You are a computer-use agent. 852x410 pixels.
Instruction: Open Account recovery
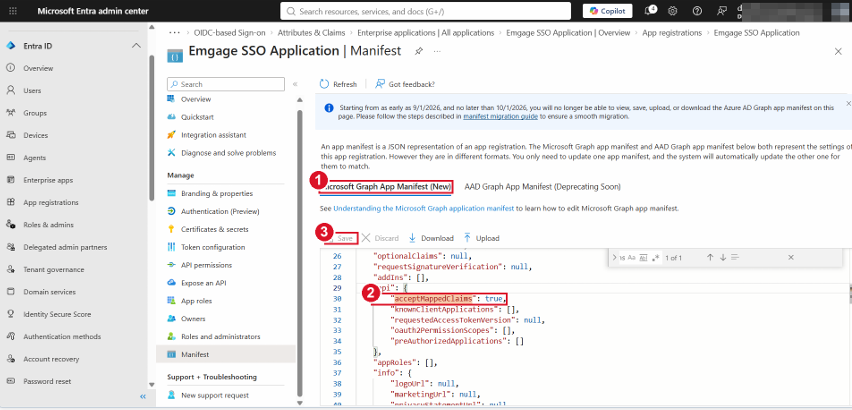(51, 359)
